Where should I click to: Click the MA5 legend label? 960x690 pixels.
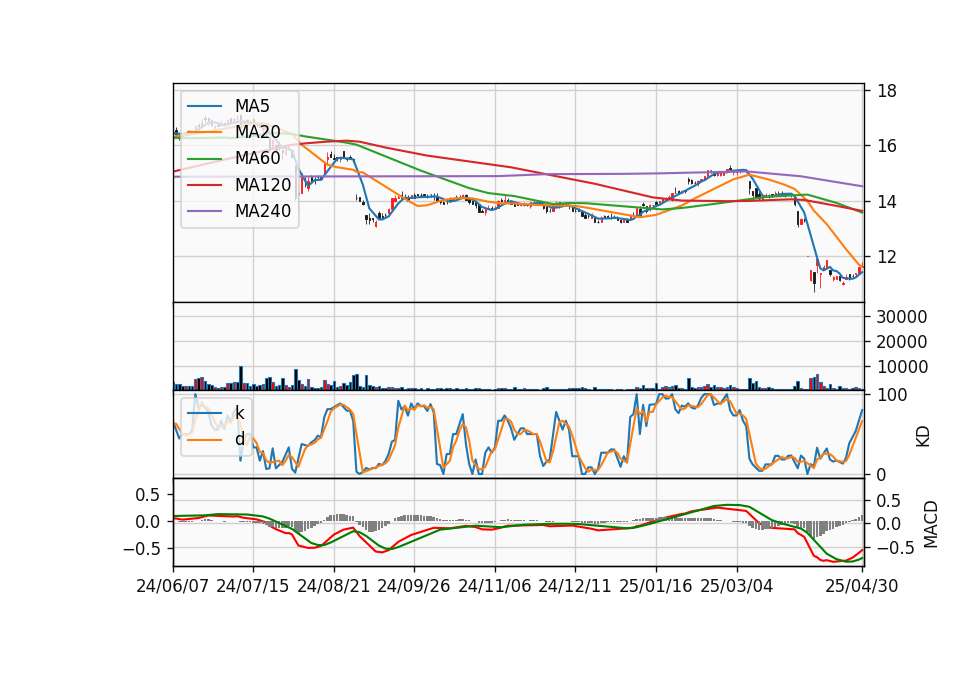click(252, 106)
